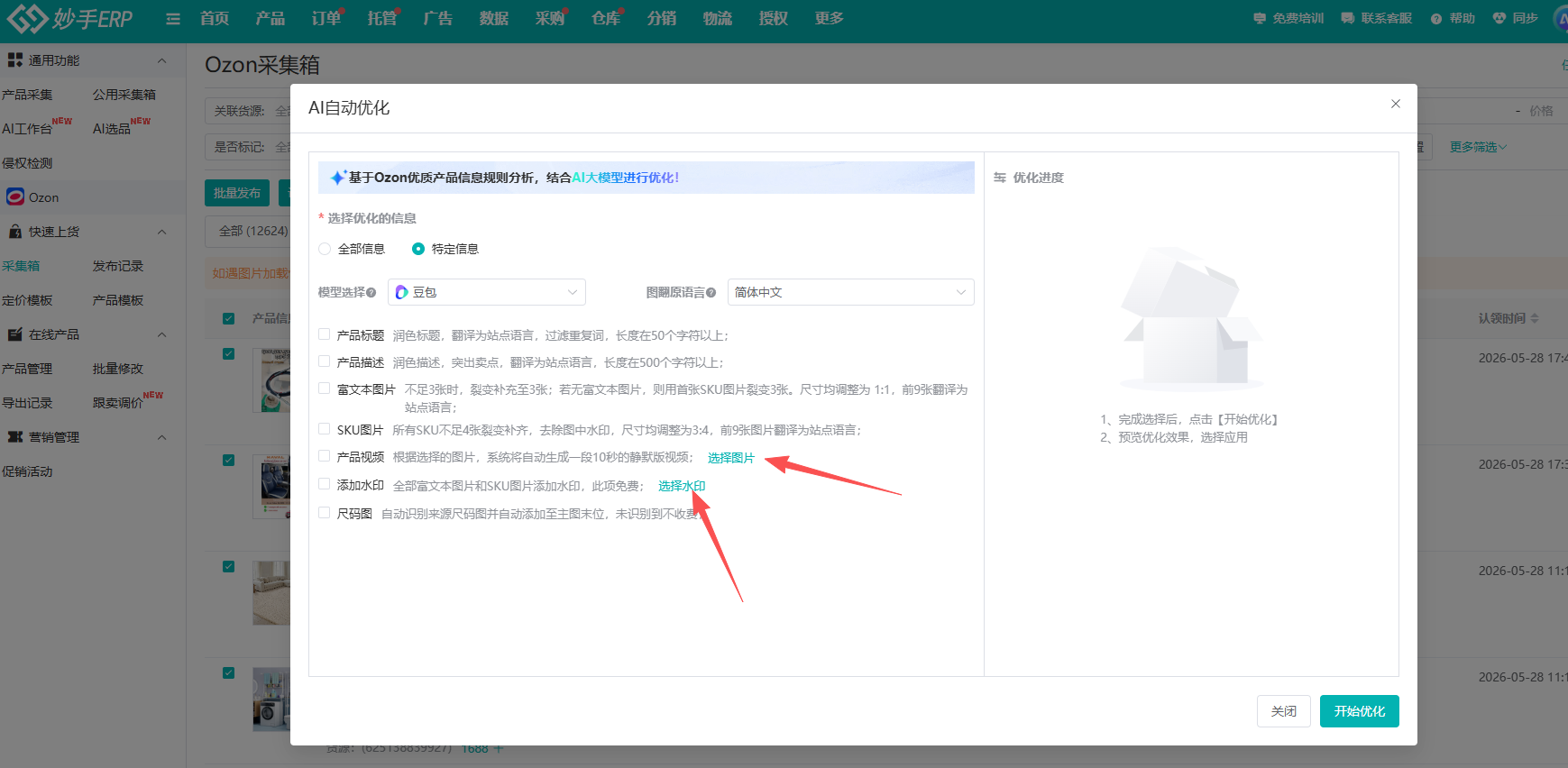Image resolution: width=1568 pixels, height=768 pixels.
Task: Click the 免费培训 icon in header
Action: coord(1260,18)
